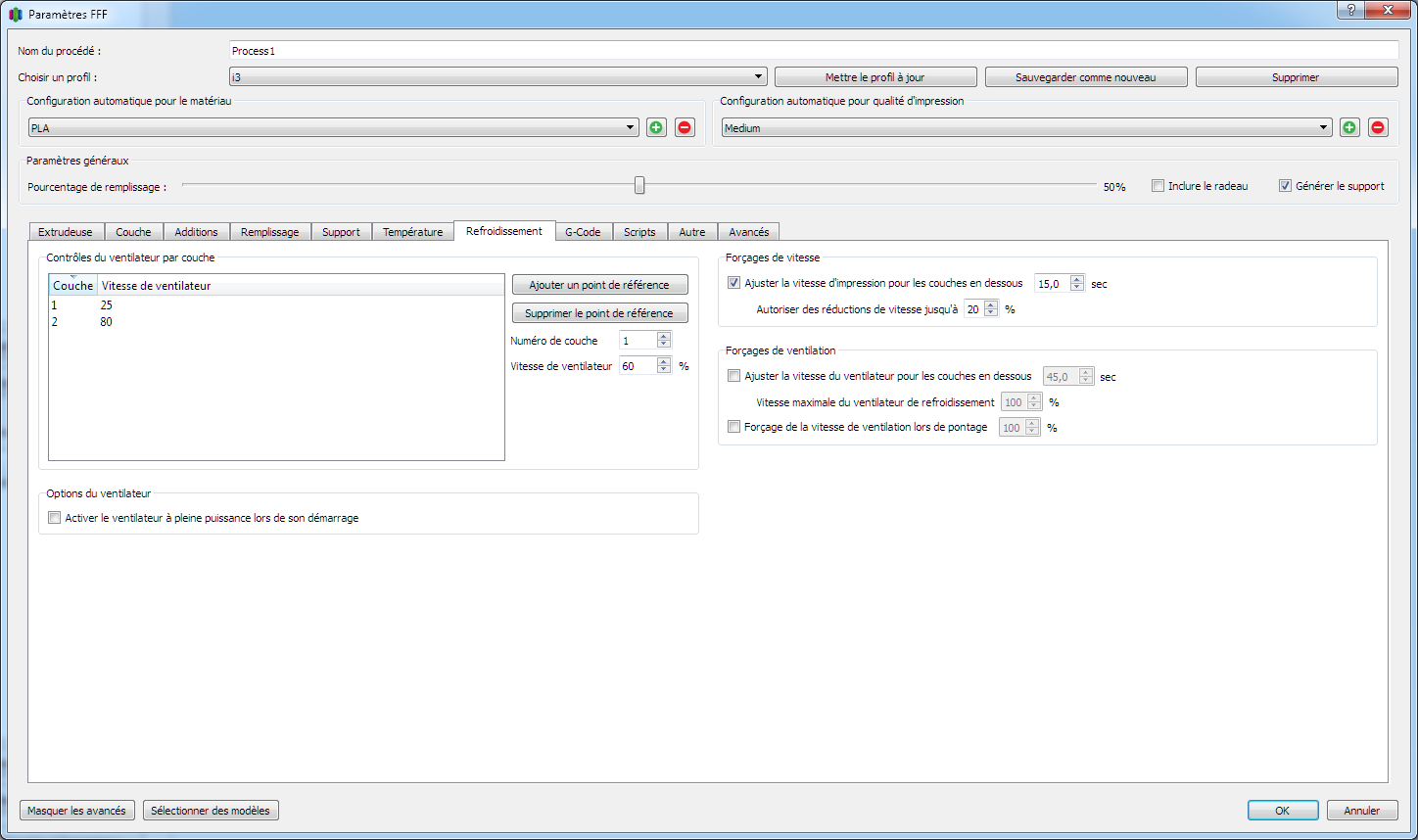Image resolution: width=1418 pixels, height=840 pixels.
Task: Toggle Ajuster la vitesse d'impression pour les couches
Action: pyautogui.click(x=733, y=283)
